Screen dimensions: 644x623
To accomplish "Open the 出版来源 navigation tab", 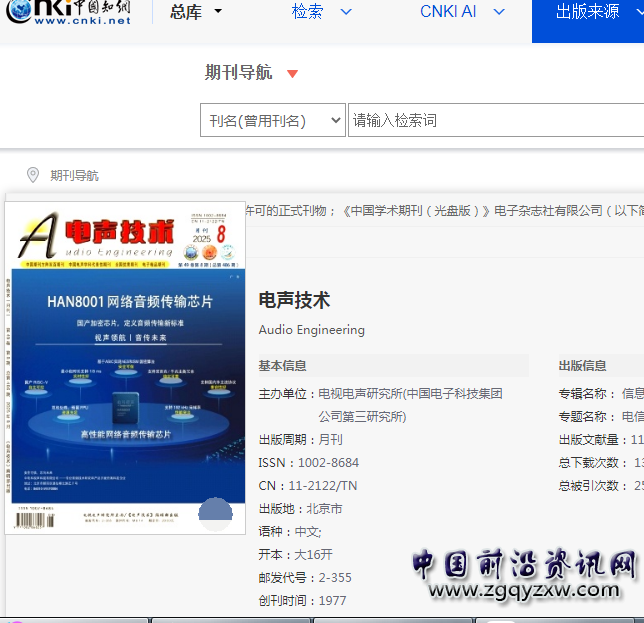I will tap(588, 12).
